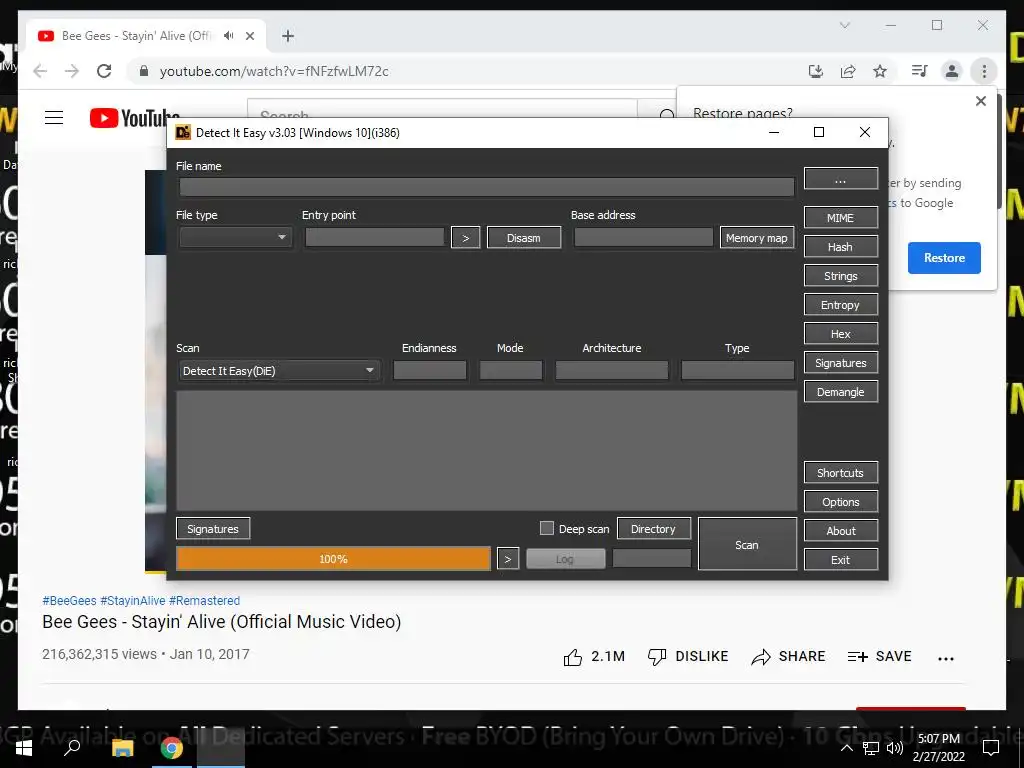Screen dimensions: 1024x768
Task: Click the Directory scan button
Action: click(653, 529)
